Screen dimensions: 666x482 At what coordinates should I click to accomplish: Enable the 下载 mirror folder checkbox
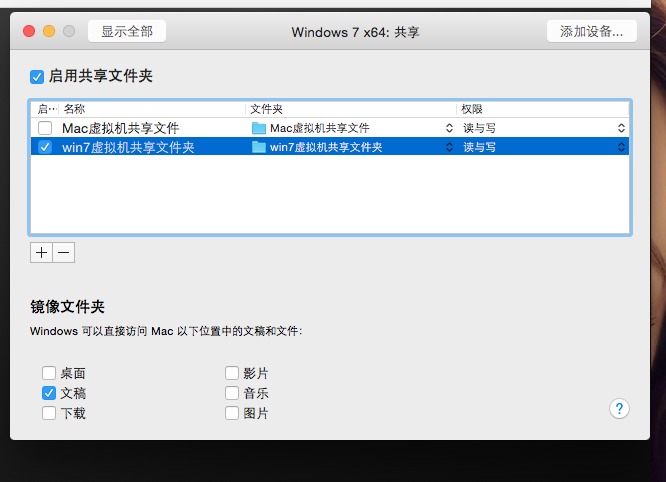click(x=49, y=413)
